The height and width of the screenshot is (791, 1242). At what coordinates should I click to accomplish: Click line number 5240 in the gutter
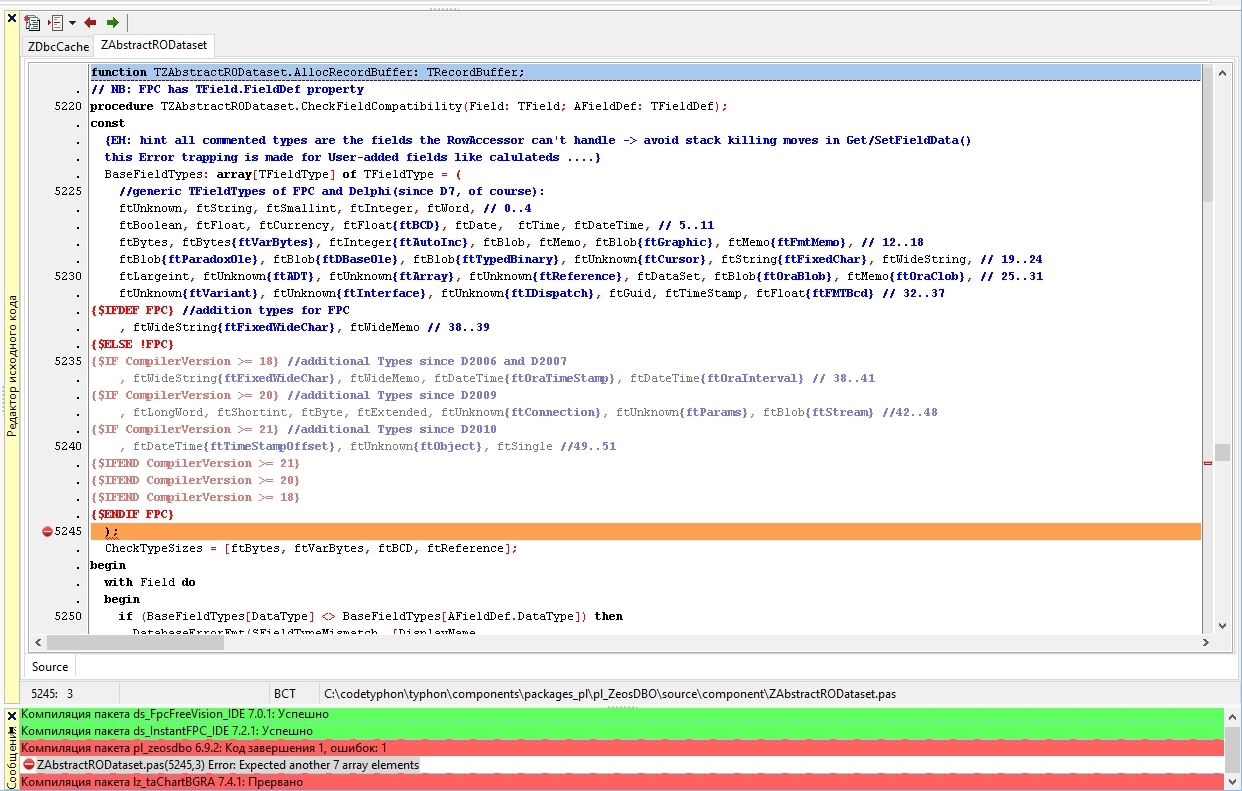68,446
